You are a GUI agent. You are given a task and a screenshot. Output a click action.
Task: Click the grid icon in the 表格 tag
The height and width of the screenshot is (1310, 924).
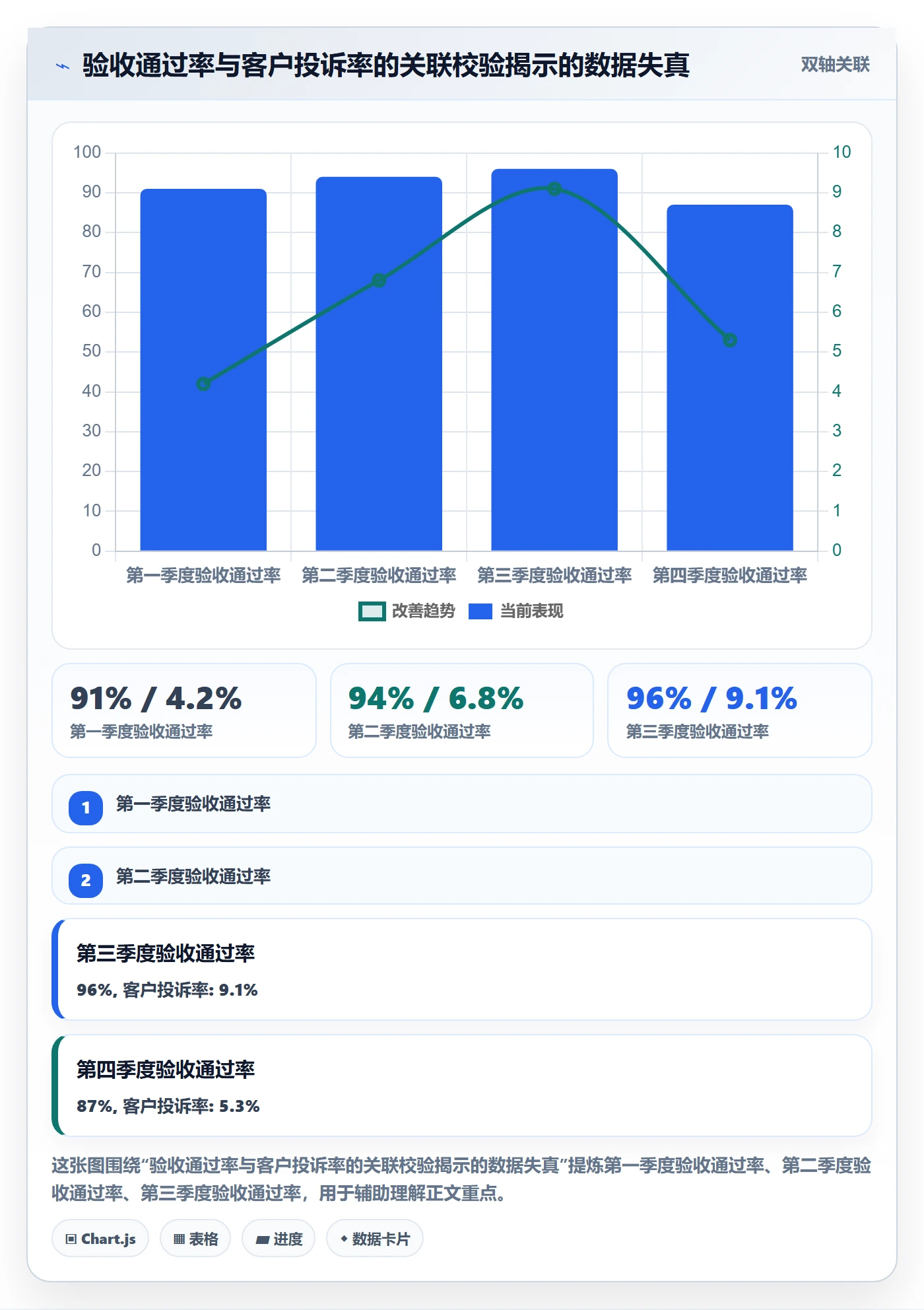pyautogui.click(x=179, y=1239)
